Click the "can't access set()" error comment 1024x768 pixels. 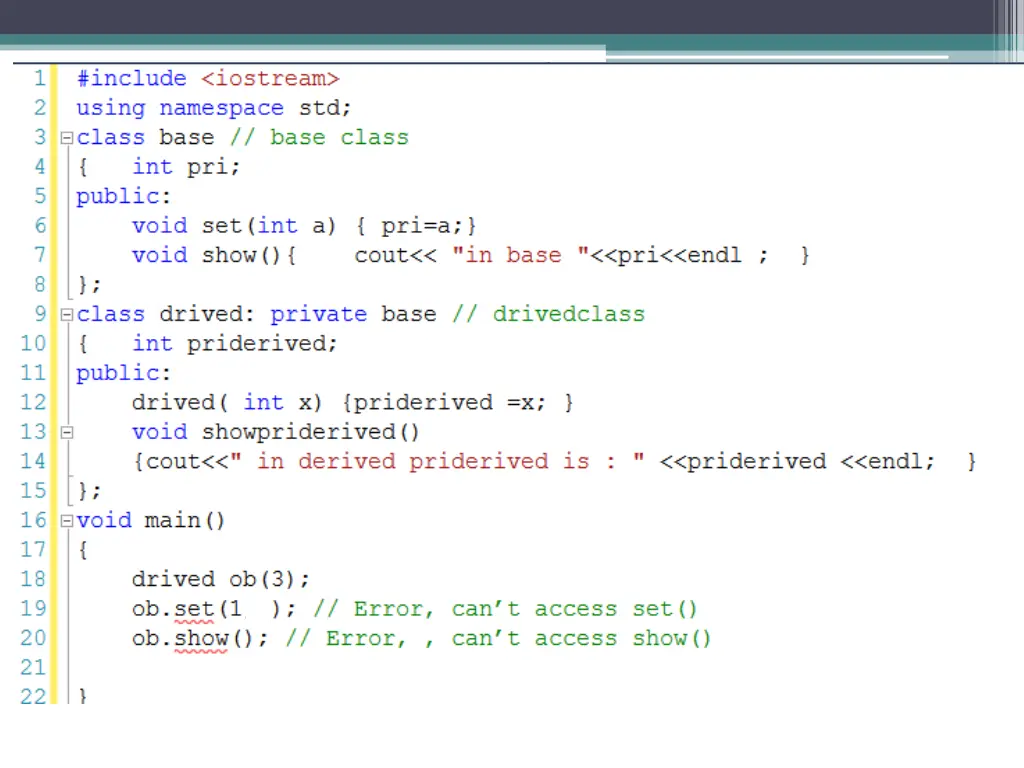[x=574, y=609]
